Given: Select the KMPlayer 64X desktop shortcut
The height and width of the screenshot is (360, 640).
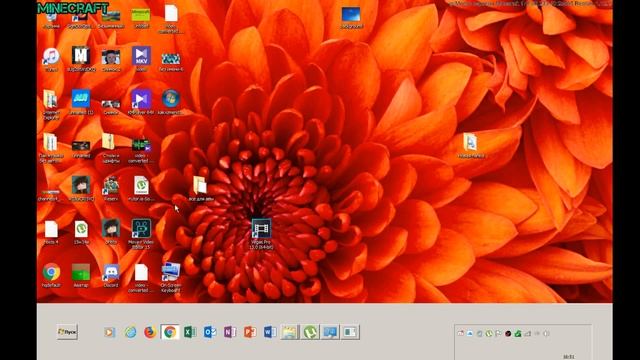Looking at the screenshot, I should [141, 102].
